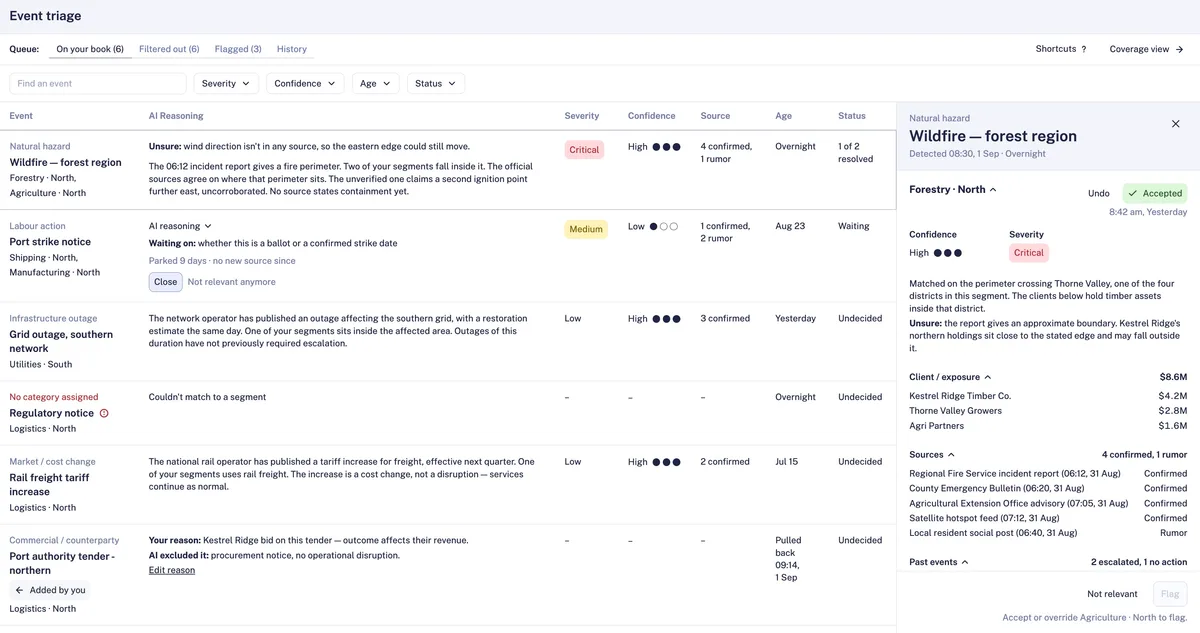Click Undo in the detail panel
This screenshot has height=633, width=1200.
coord(1098,193)
